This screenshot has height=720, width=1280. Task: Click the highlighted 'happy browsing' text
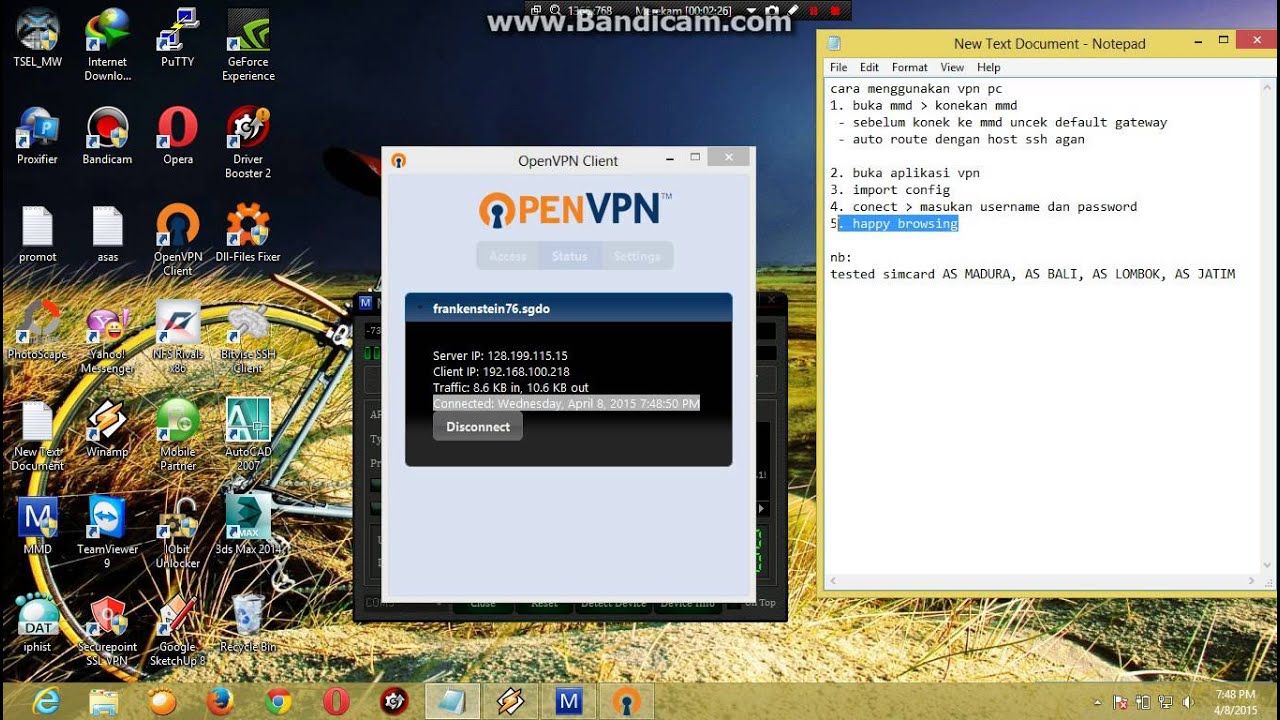905,223
